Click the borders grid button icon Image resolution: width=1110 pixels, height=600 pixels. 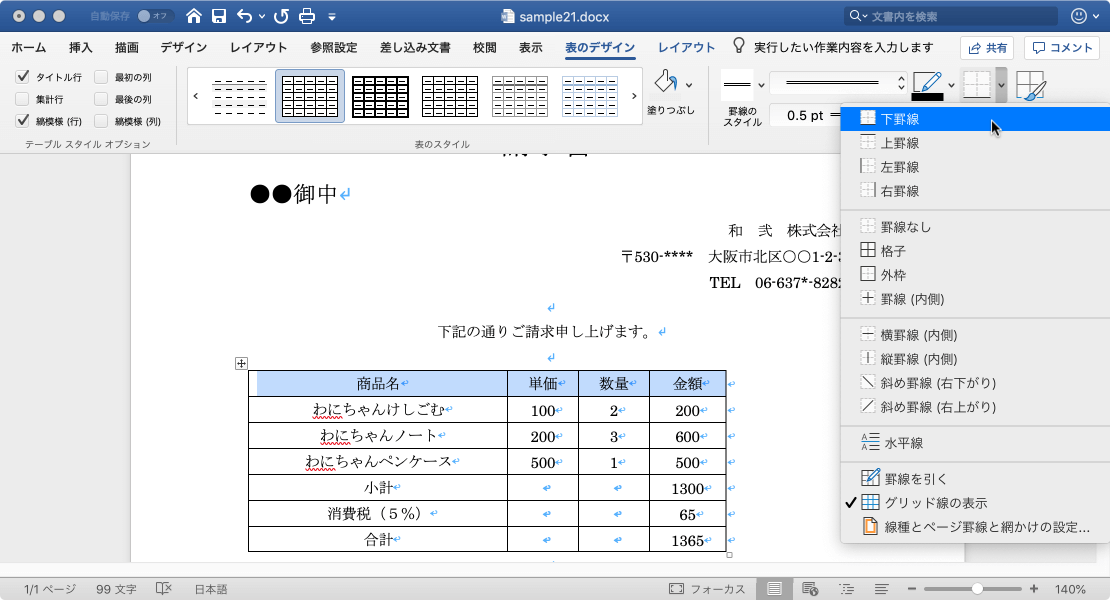click(x=977, y=85)
